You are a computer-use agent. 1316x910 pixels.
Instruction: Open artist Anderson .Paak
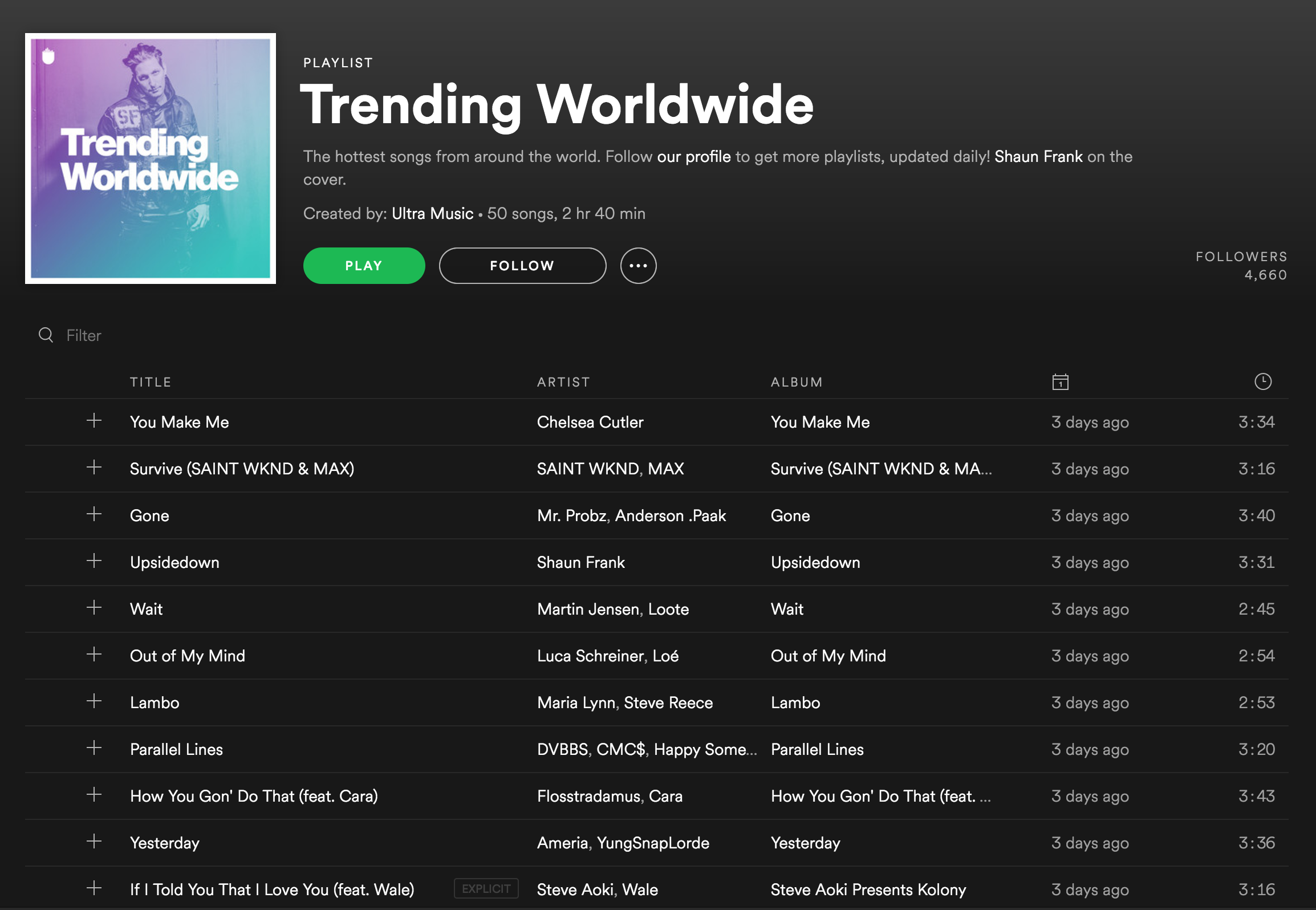[x=671, y=516]
